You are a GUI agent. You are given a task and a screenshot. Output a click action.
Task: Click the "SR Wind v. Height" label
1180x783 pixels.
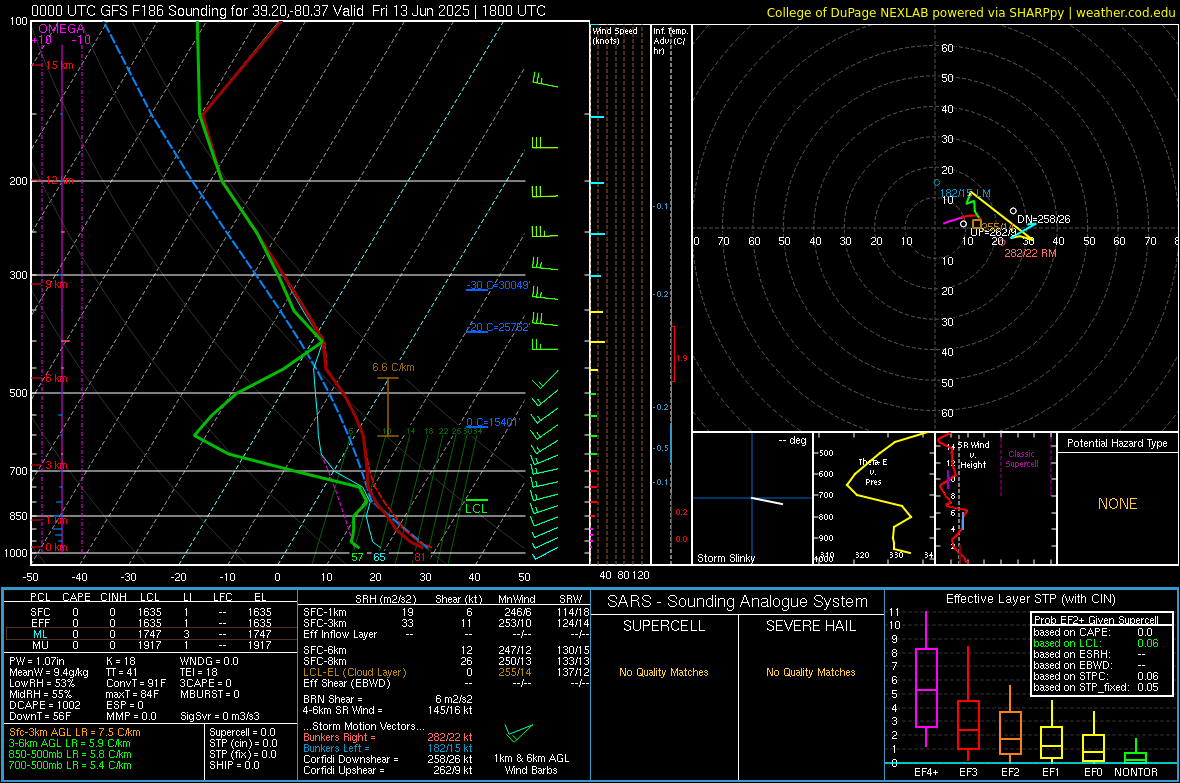(x=973, y=455)
